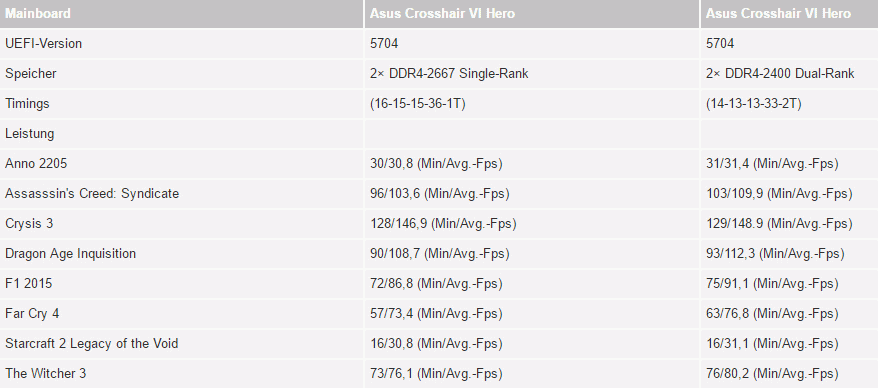Select the DDR4-2667 Single-Rank cell
Image resolution: width=878 pixels, height=388 pixels.
click(x=449, y=73)
